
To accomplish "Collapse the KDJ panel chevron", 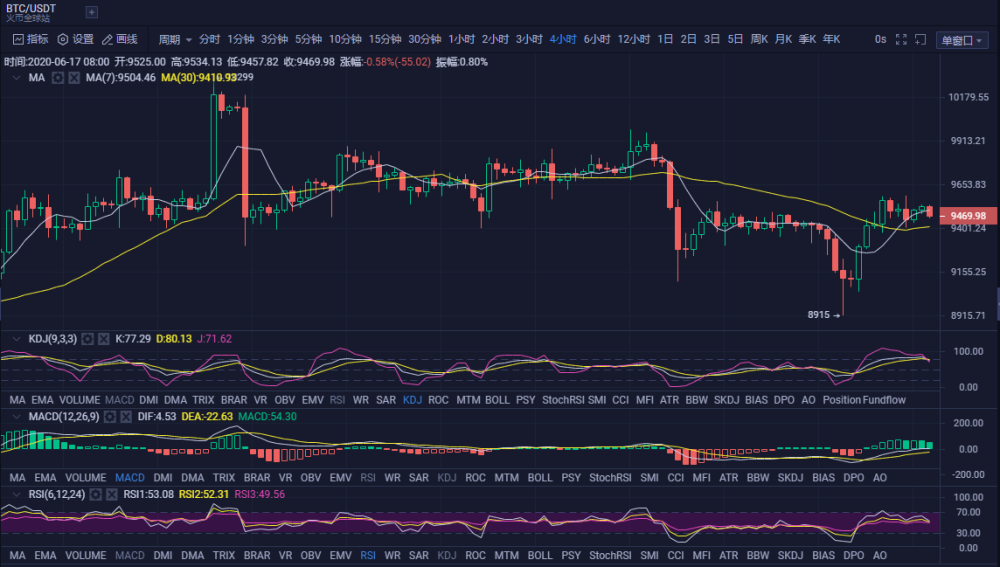I will 17,339.
